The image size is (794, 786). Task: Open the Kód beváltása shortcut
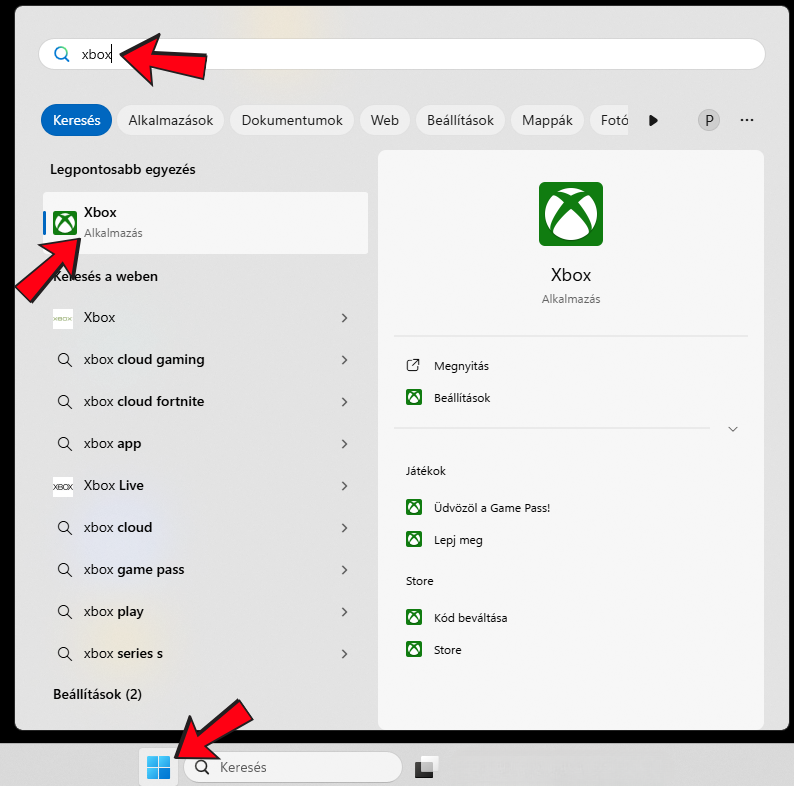point(470,617)
